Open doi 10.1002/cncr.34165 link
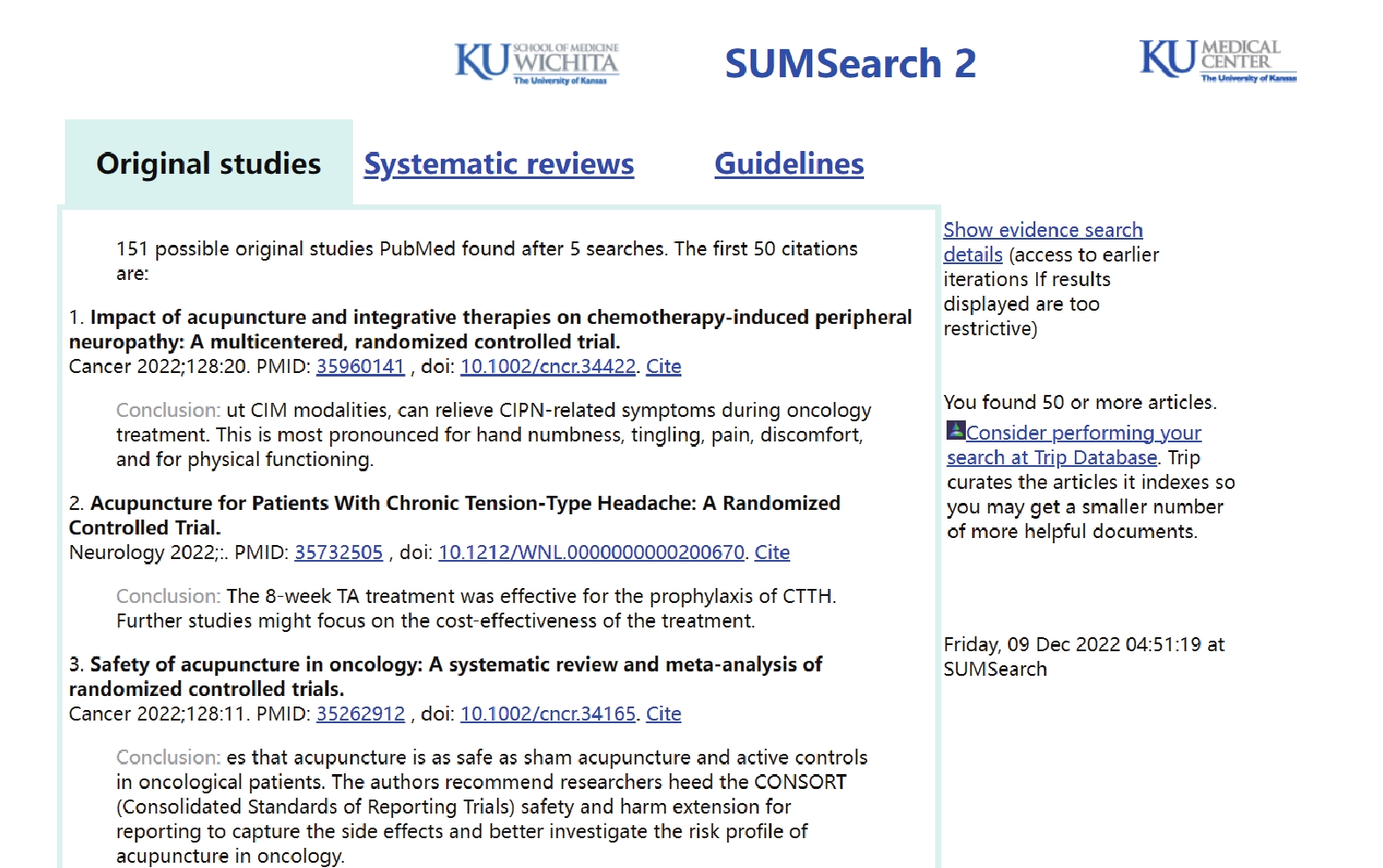The image size is (1383, 868). (548, 714)
